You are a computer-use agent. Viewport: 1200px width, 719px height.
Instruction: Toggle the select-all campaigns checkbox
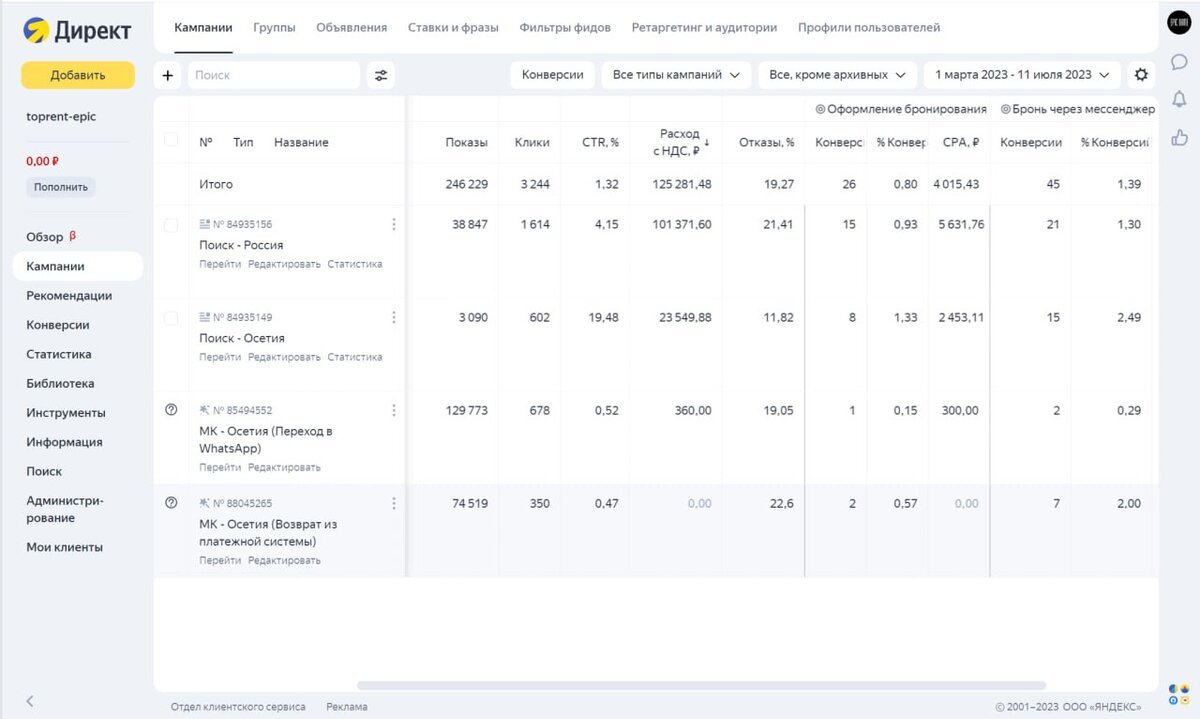(x=171, y=140)
